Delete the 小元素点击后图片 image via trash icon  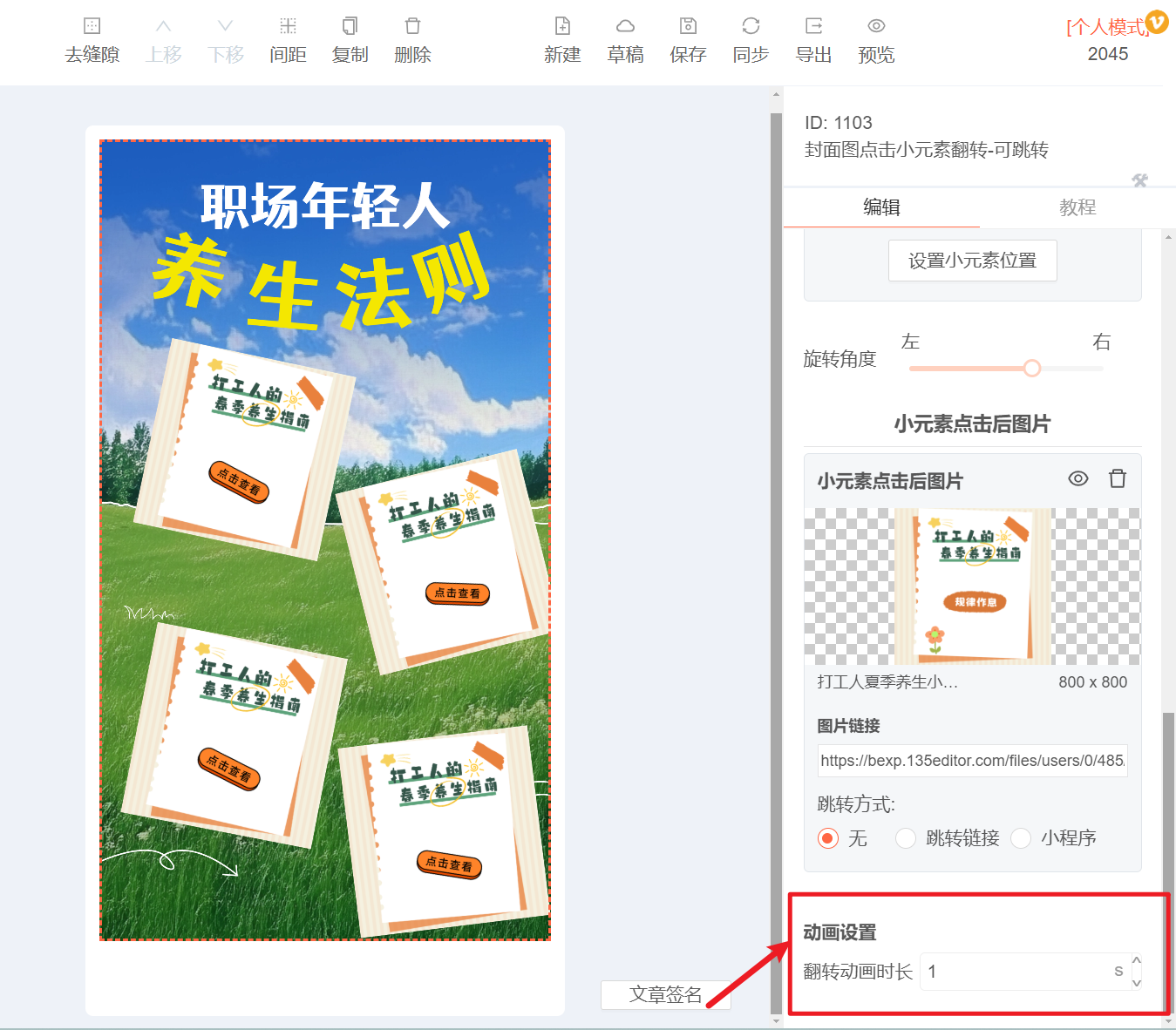[1118, 478]
